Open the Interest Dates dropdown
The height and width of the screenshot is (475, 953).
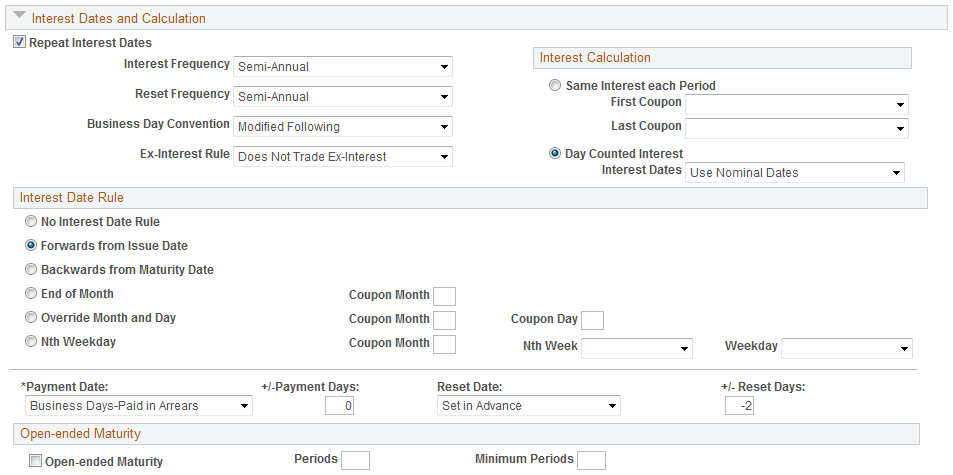pyautogui.click(x=794, y=173)
